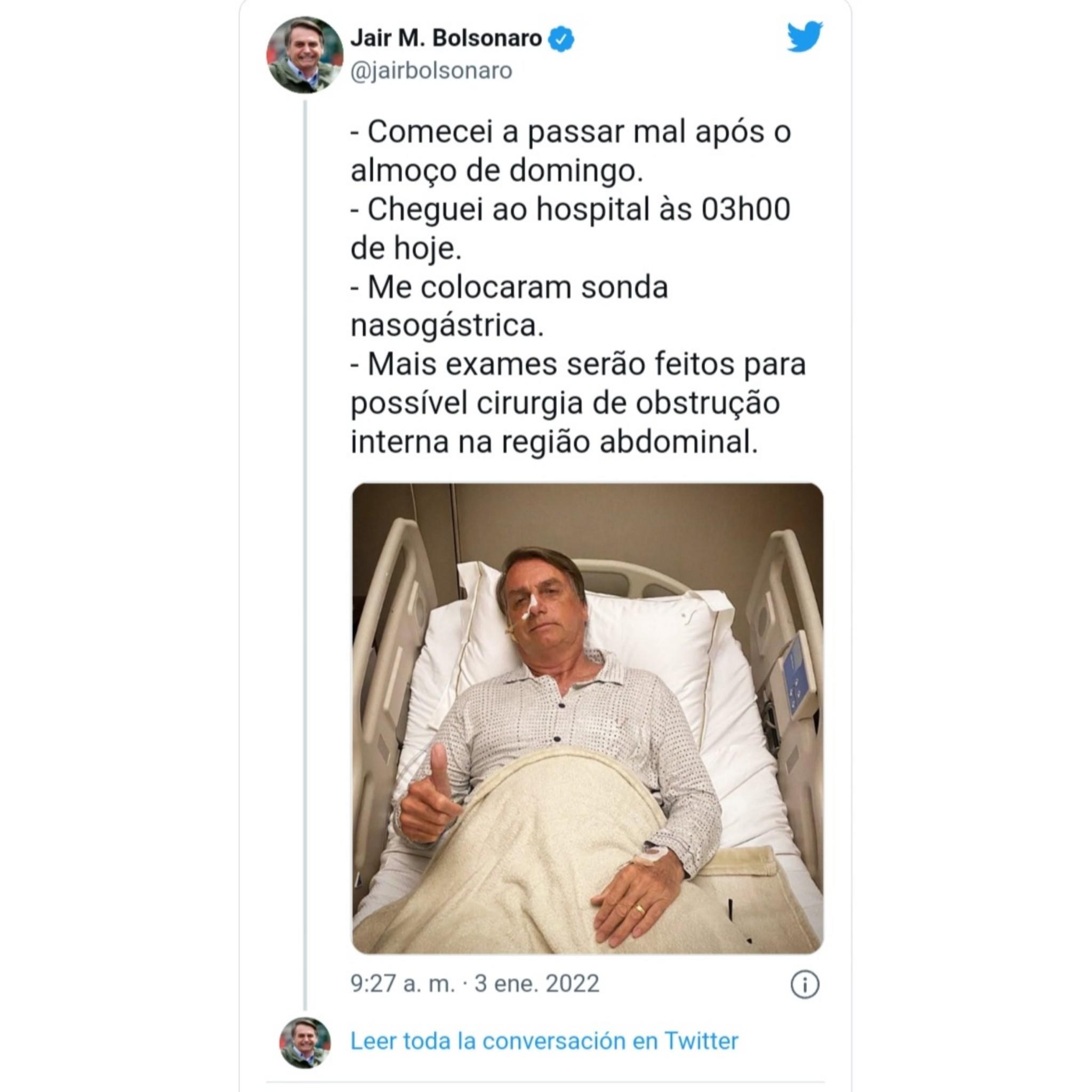
Task: Click the vertical thread line
Action: coord(305,555)
